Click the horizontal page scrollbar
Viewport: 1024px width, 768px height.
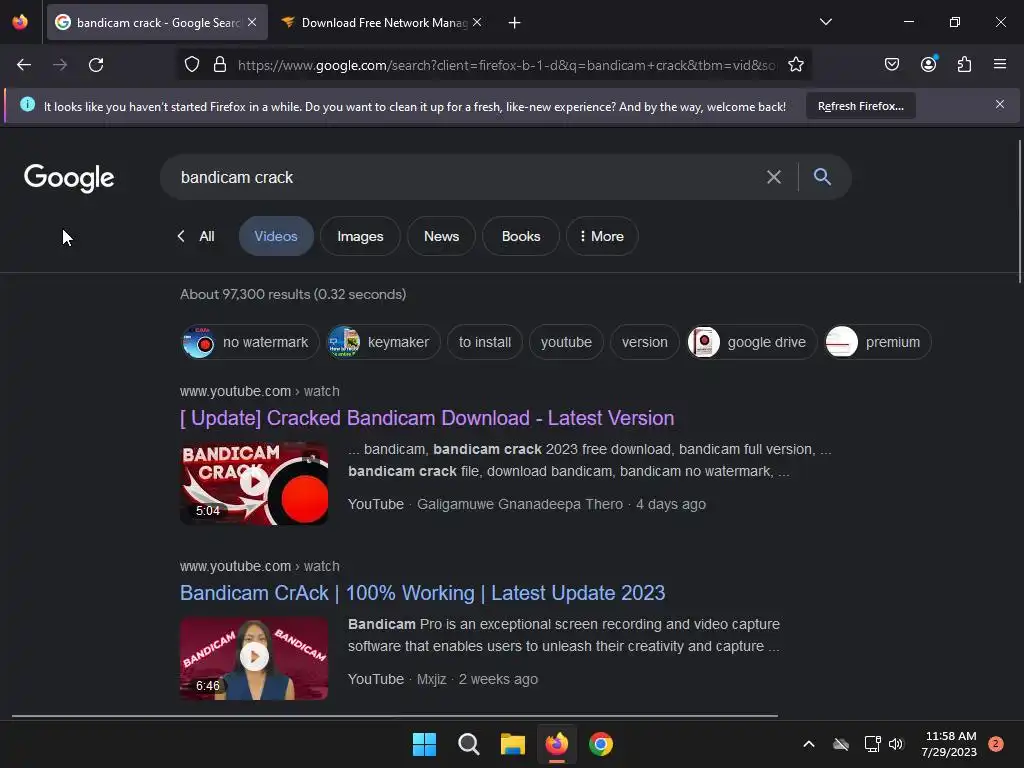tap(394, 716)
